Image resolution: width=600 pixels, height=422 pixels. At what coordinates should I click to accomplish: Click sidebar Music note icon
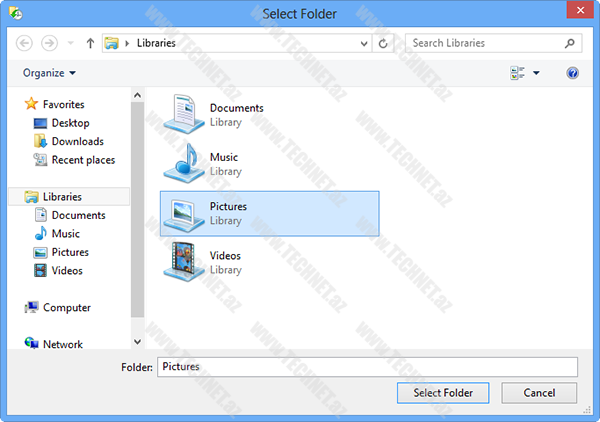(x=41, y=233)
